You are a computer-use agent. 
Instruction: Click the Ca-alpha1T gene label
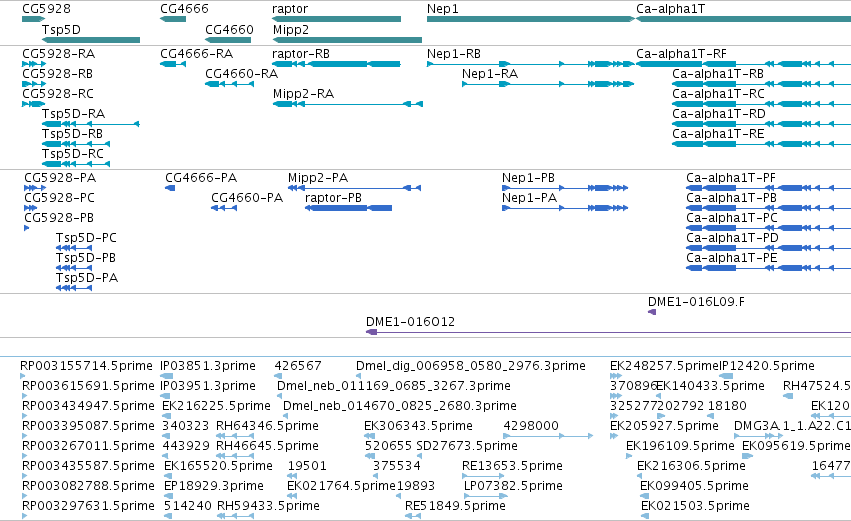click(x=670, y=9)
